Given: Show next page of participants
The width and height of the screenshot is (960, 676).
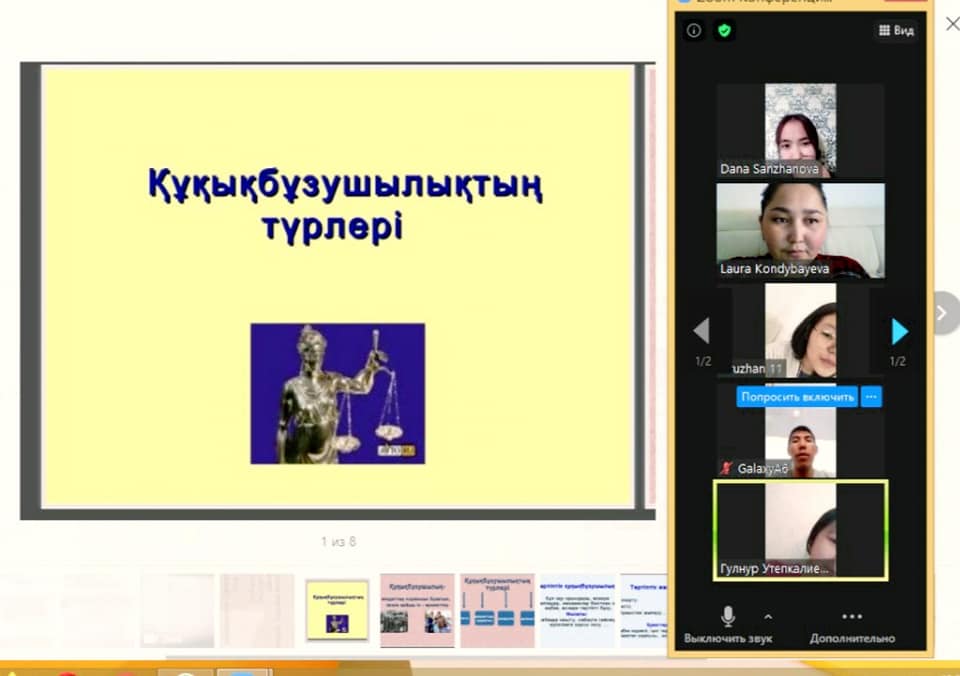Looking at the screenshot, I should point(899,331).
